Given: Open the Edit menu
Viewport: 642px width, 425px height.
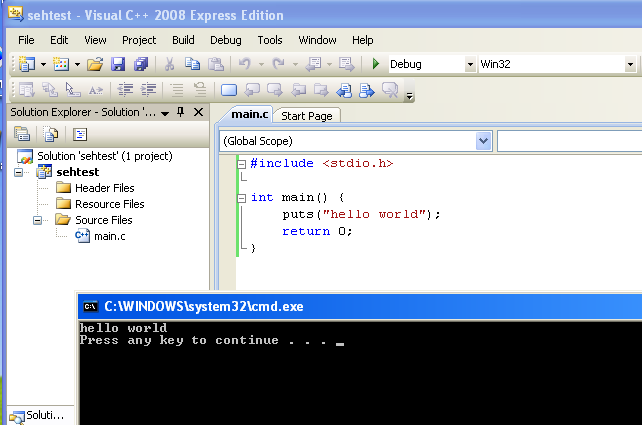Looking at the screenshot, I should point(59,40).
